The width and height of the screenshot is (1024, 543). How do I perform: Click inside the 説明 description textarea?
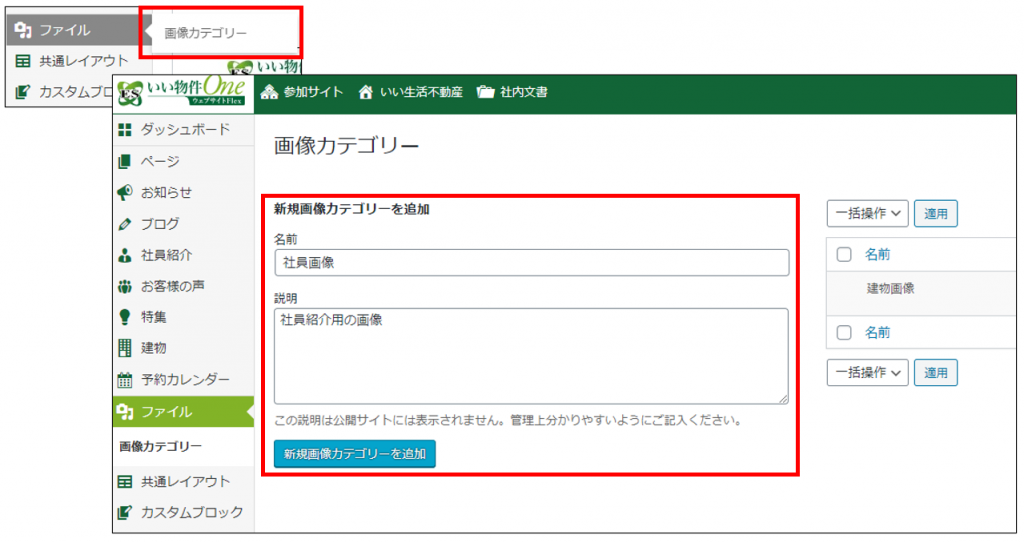pos(531,355)
